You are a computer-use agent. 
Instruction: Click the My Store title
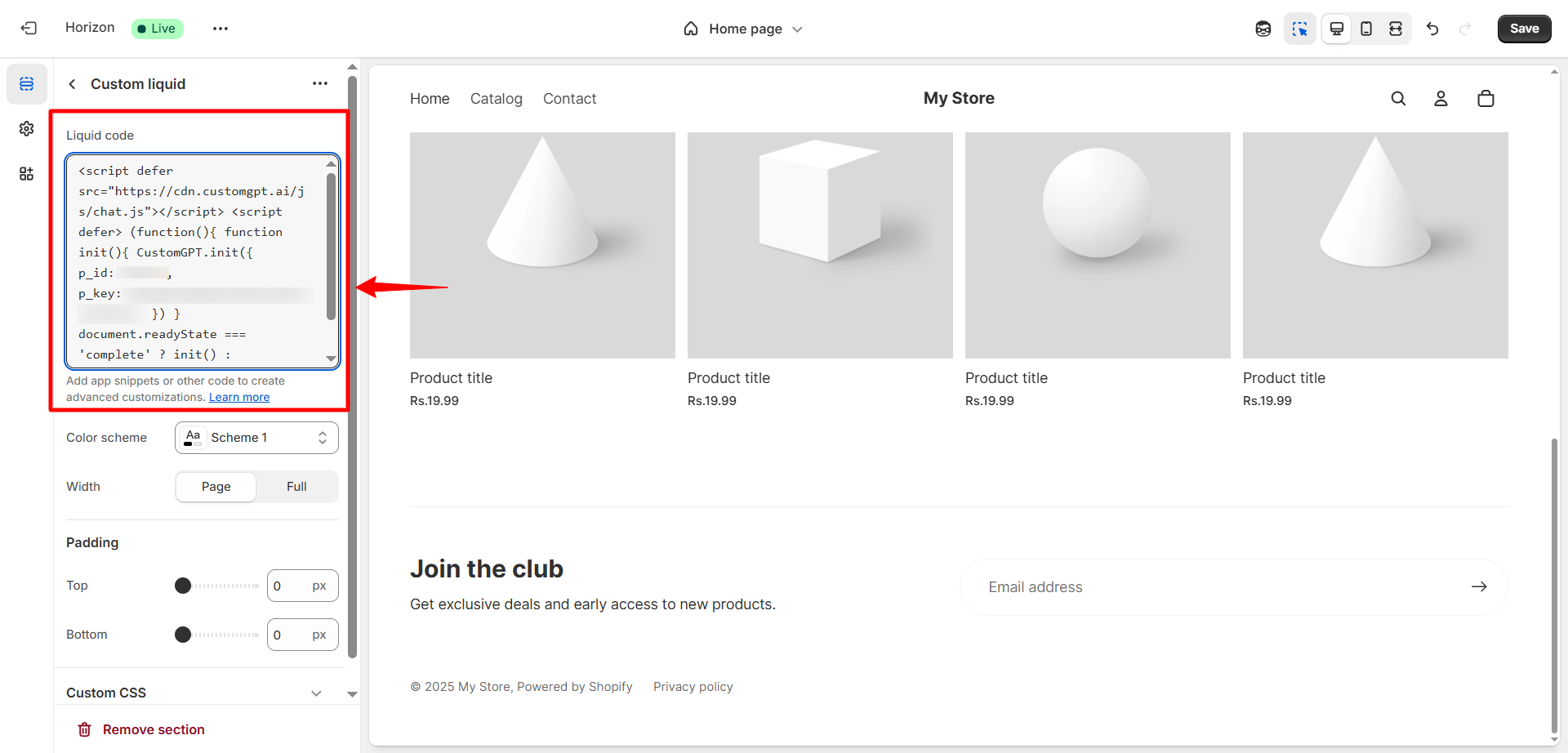959,98
